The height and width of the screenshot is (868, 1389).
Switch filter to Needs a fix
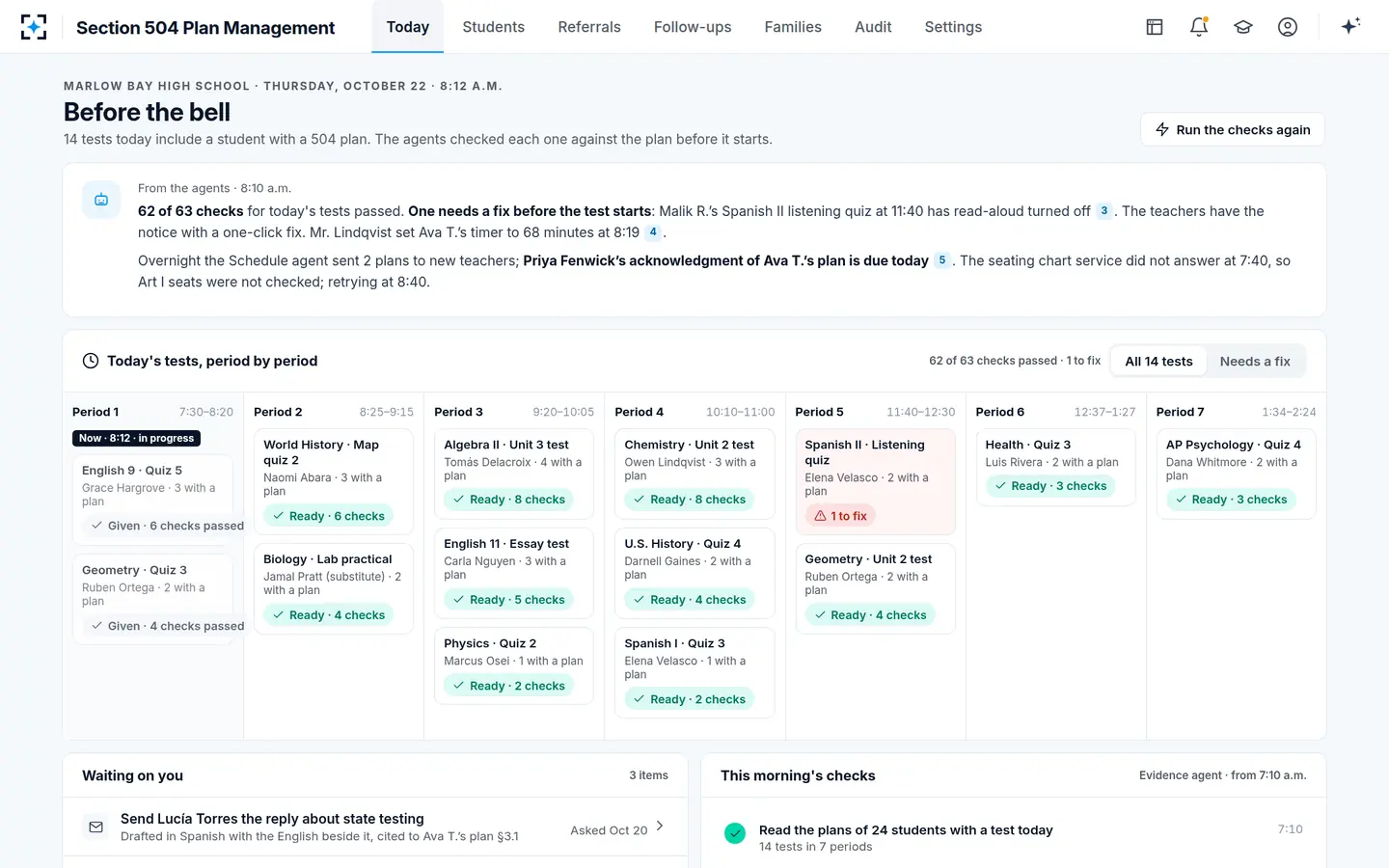1255,361
